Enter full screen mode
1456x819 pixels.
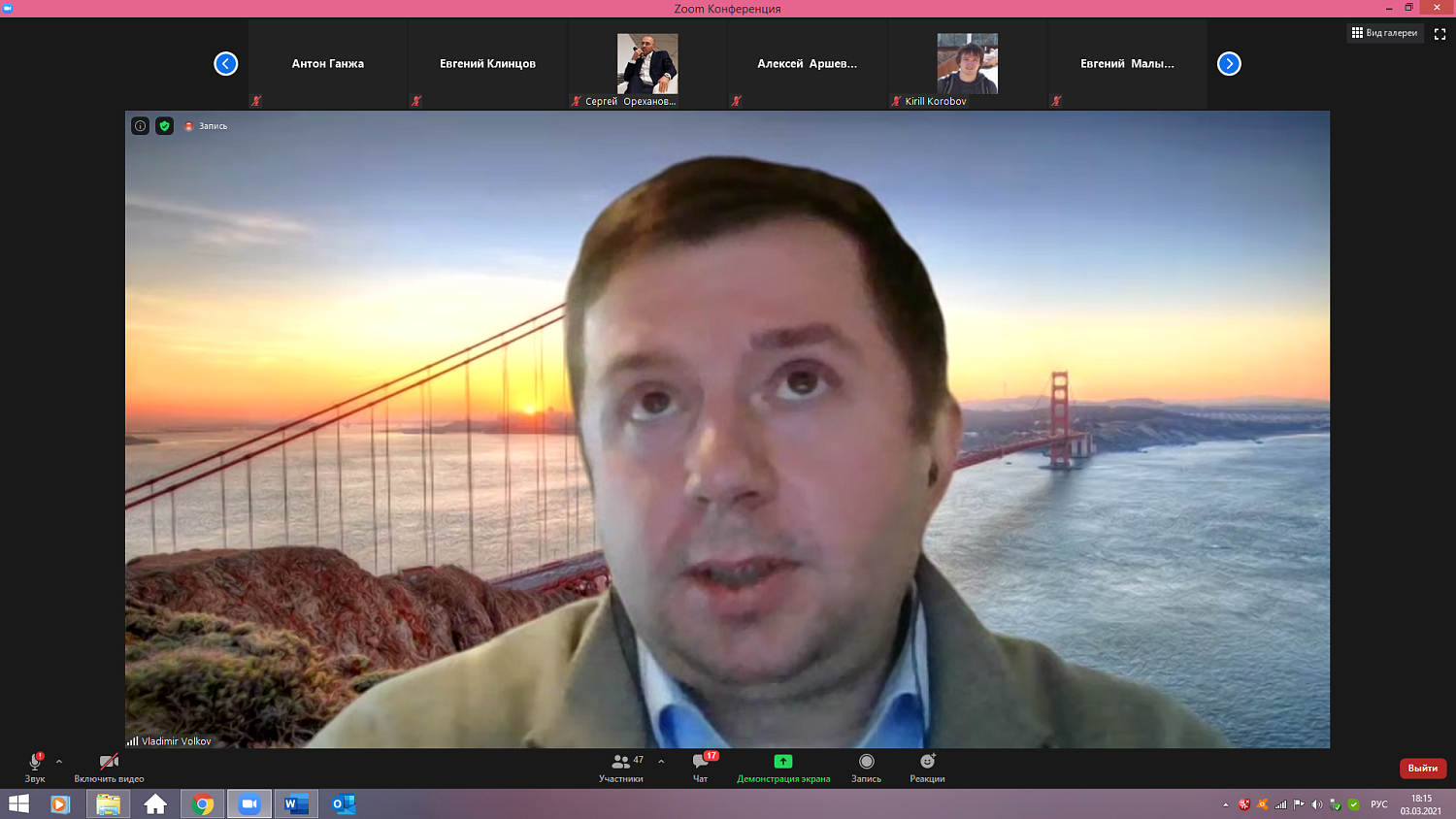1439,34
